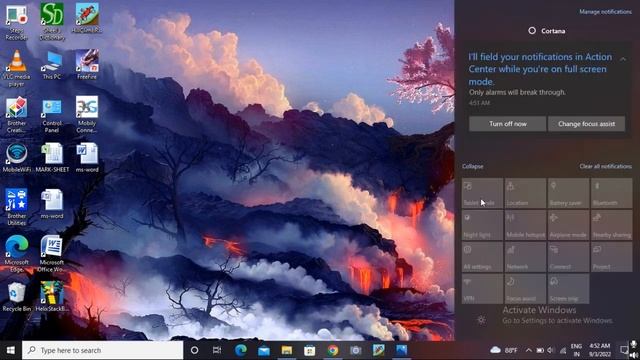Open Google Chrome in taskbar
The image size is (640, 360).
click(x=333, y=350)
